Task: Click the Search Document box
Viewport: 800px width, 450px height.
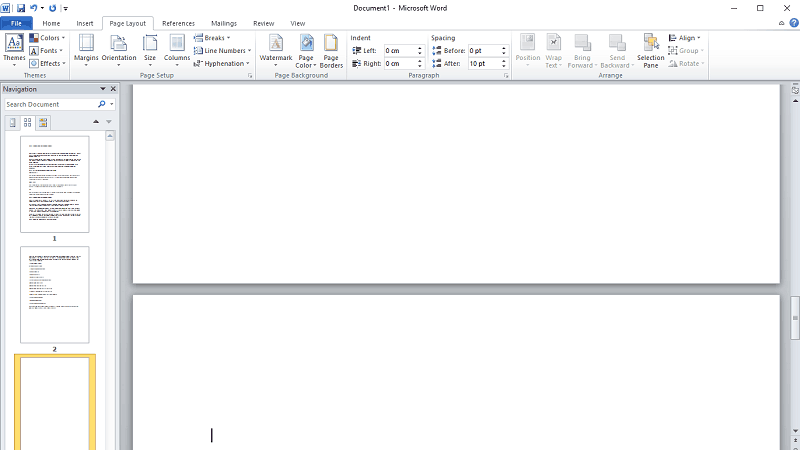Action: pos(50,104)
